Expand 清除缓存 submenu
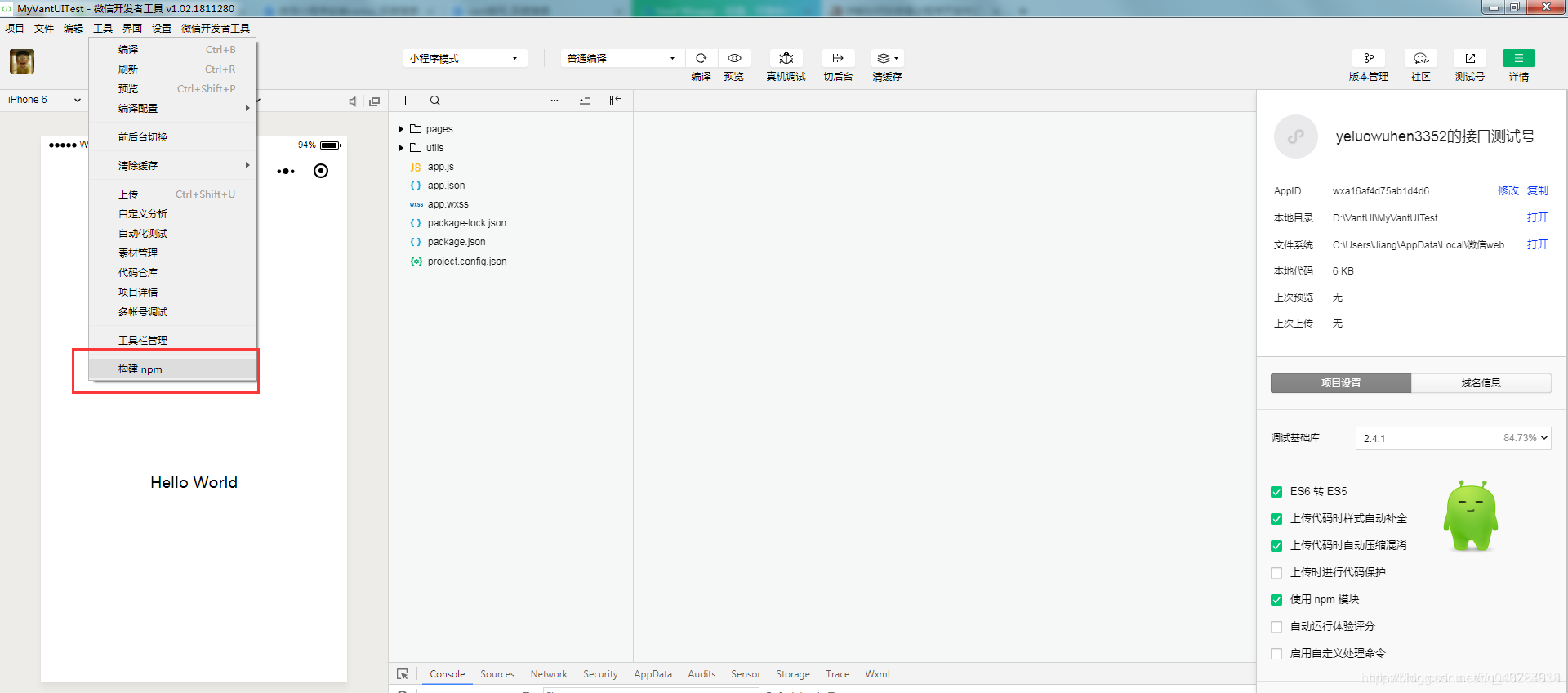This screenshot has width=1568, height=693. click(172, 165)
